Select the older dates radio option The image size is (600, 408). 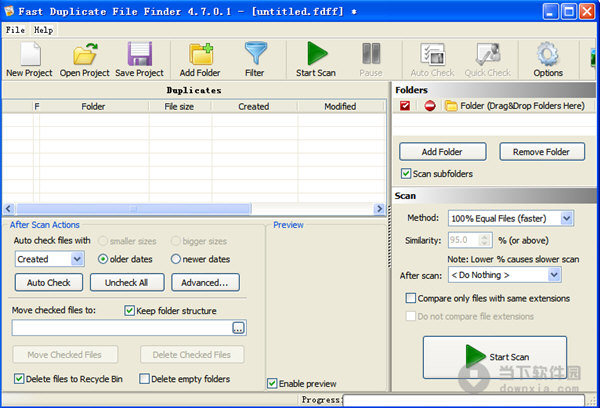tap(103, 259)
